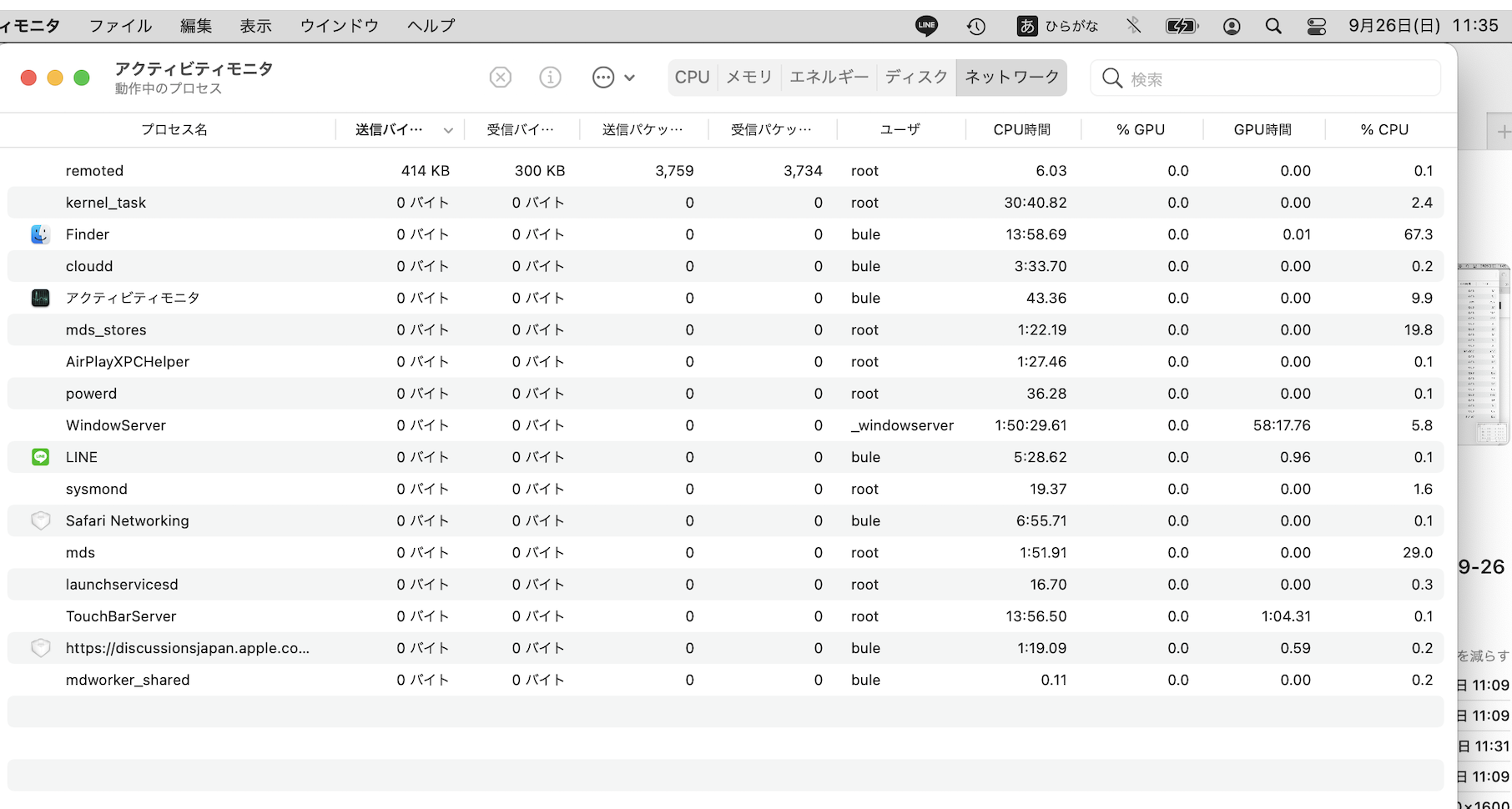The image size is (1512, 809).
Task: Open Time Machine menu bar icon
Action: (x=976, y=26)
